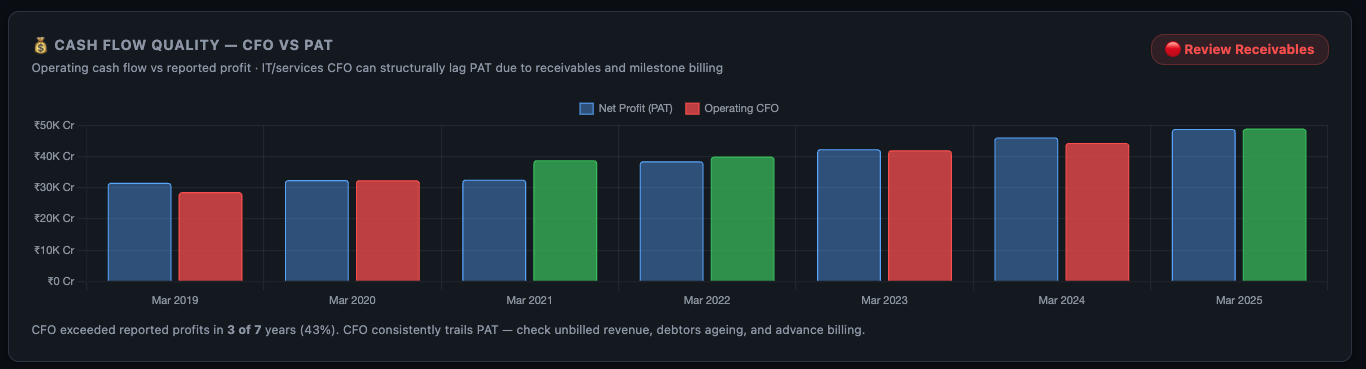Toggle Net Profit (PAT) legend item
The image size is (1366, 369).
click(x=626, y=108)
